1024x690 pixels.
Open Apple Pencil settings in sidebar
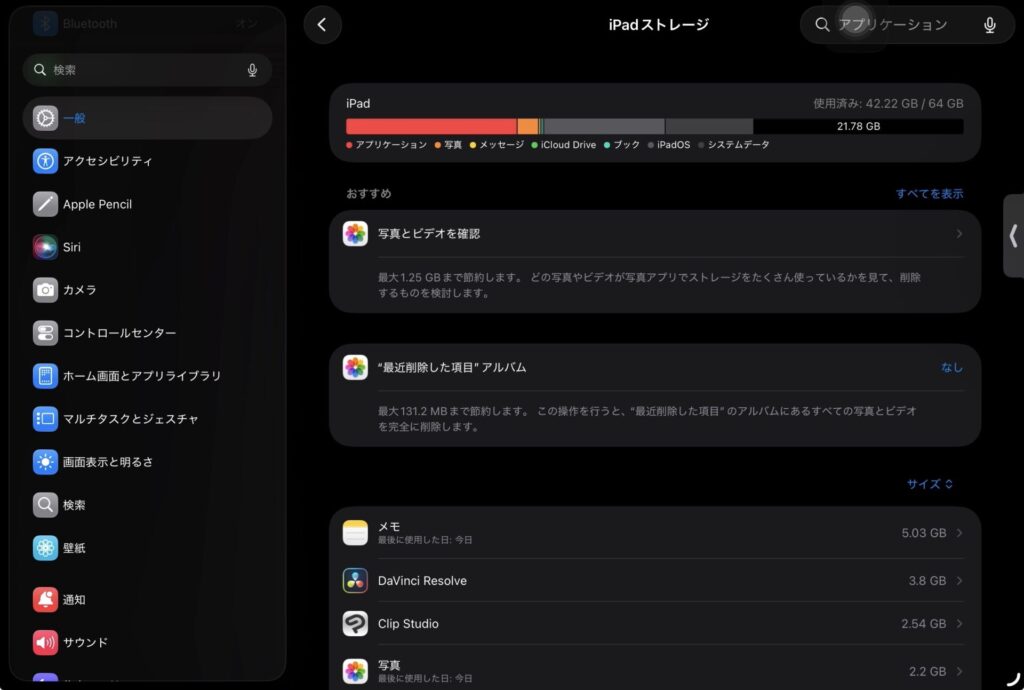pos(97,204)
